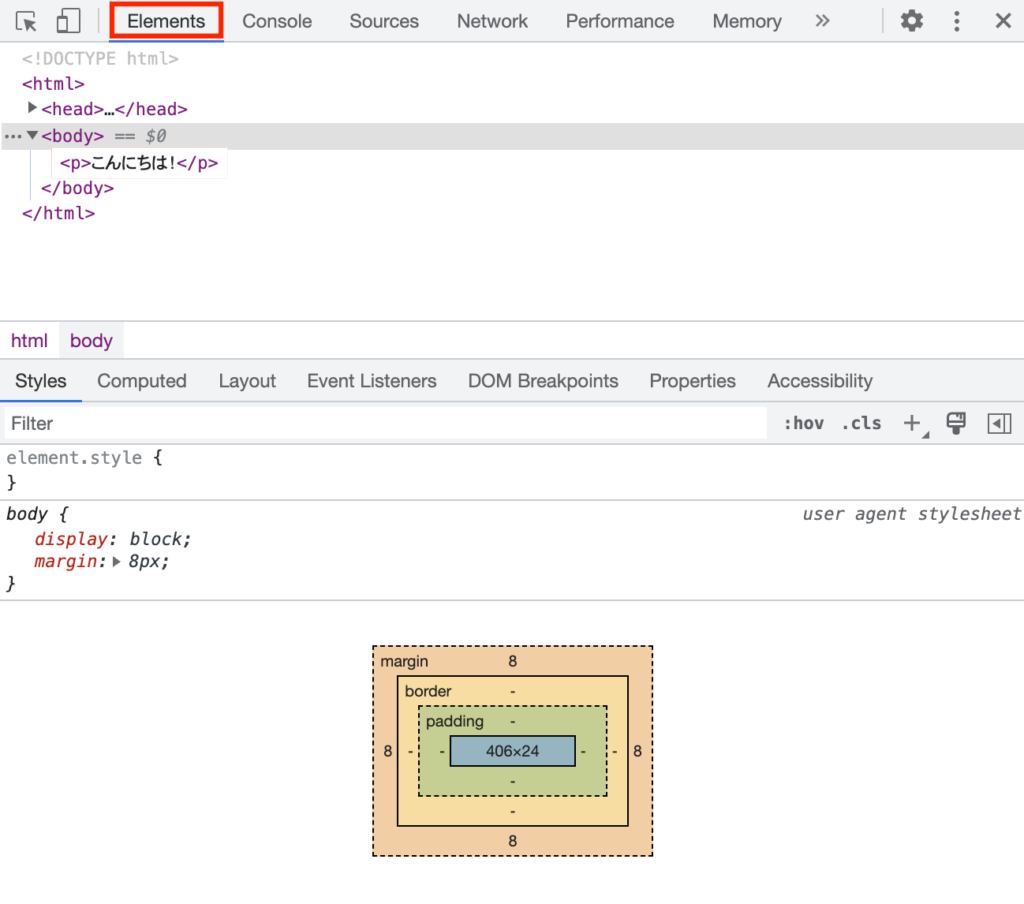Expand the margin shorthand property
The width and height of the screenshot is (1024, 904).
[x=117, y=562]
